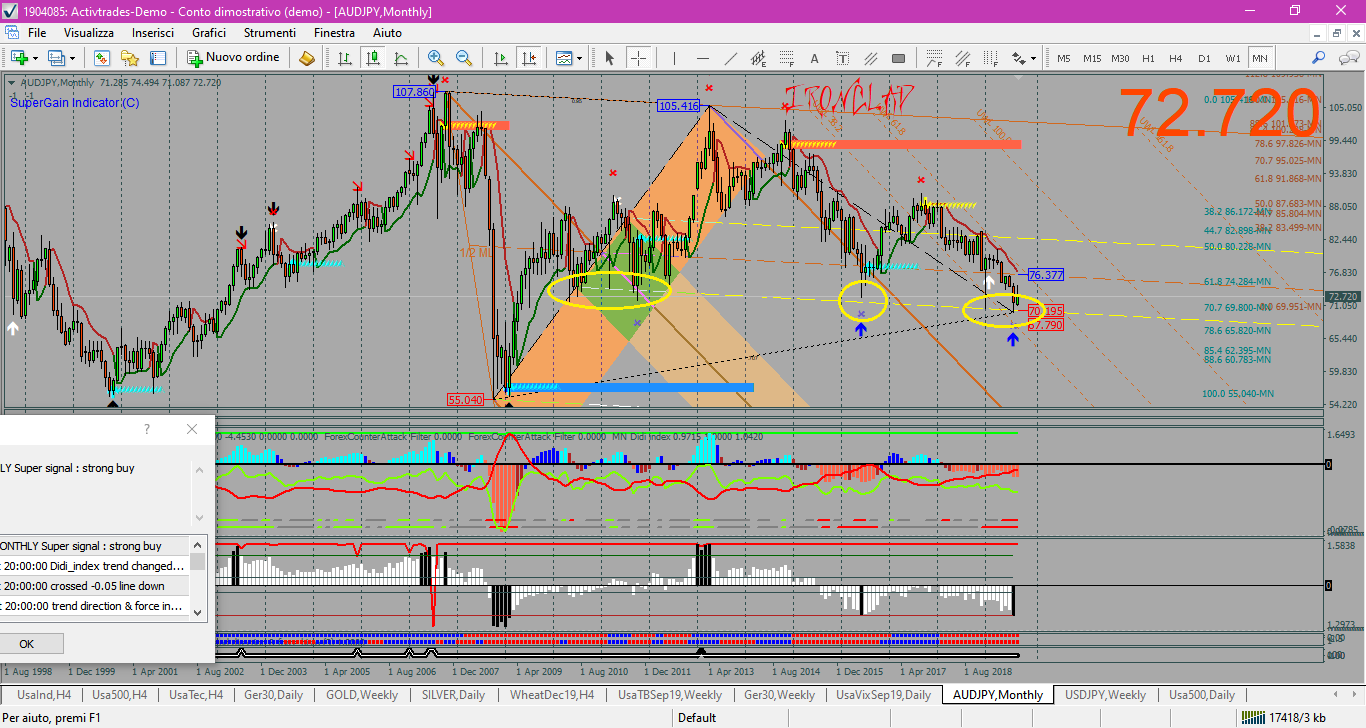Image resolution: width=1366 pixels, height=728 pixels.
Task: Select the crosshair tool
Action: [x=637, y=58]
